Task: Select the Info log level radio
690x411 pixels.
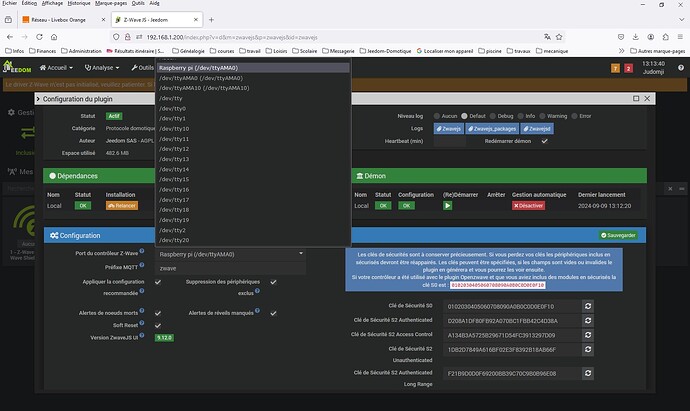Action: pyautogui.click(x=521, y=116)
